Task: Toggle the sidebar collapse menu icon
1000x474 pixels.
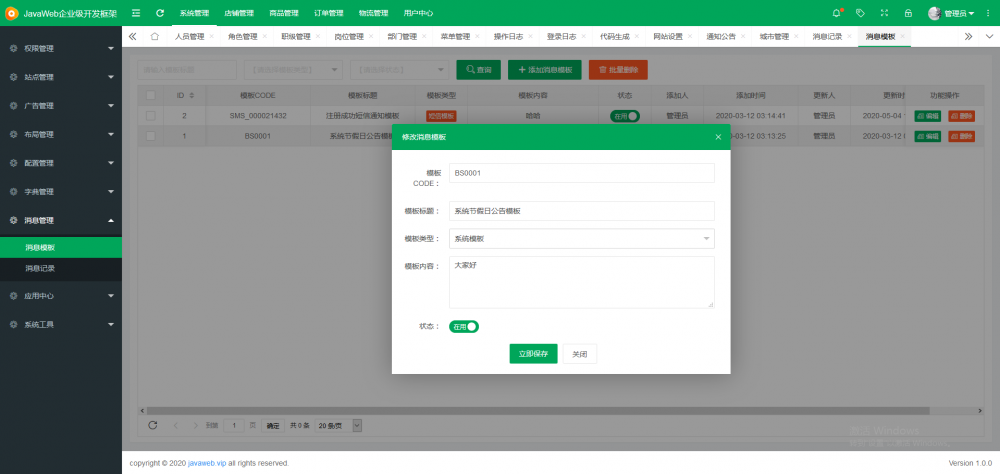Action: point(136,13)
